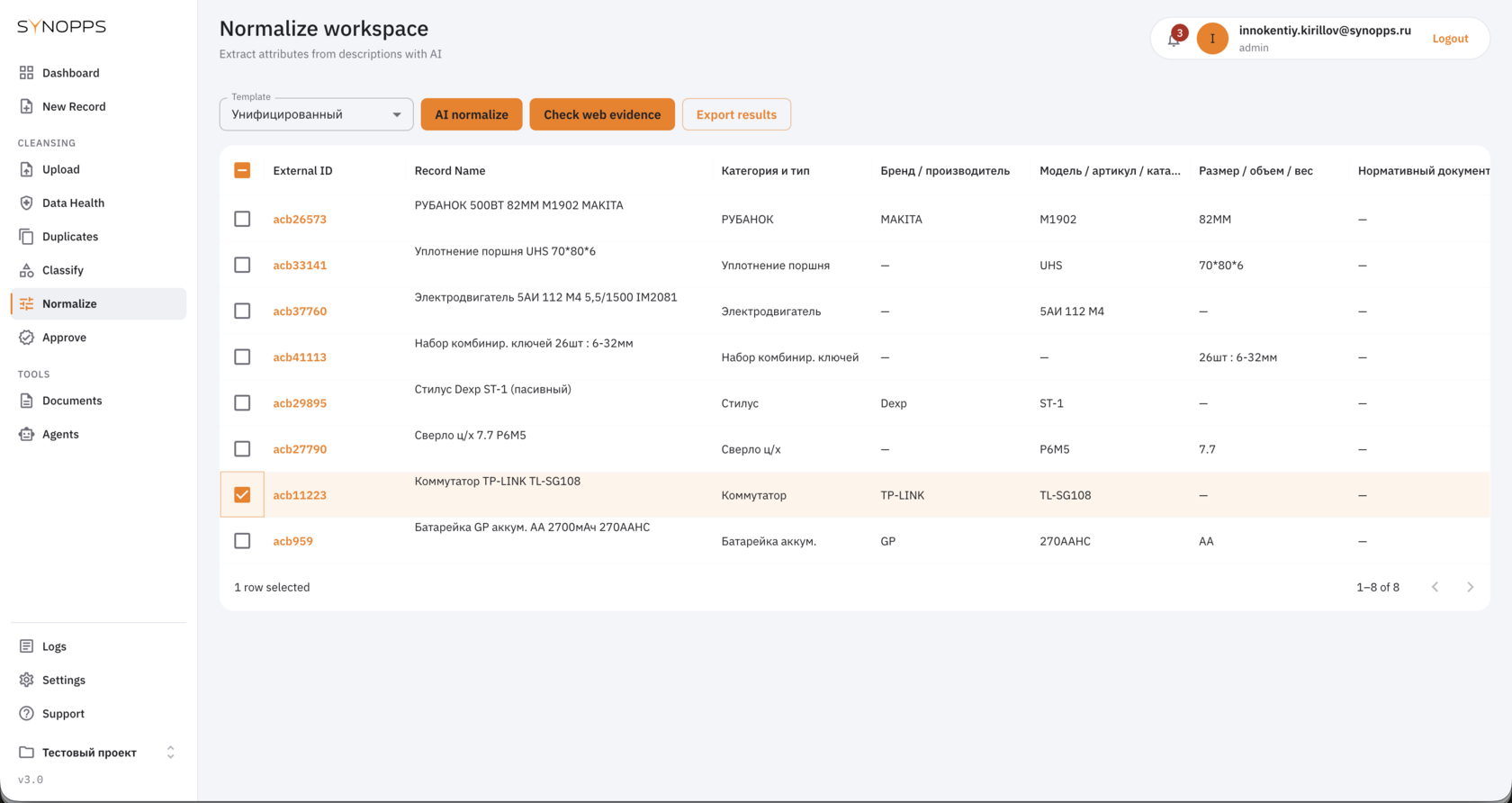Select the acb37760 row checkbox

pos(242,311)
